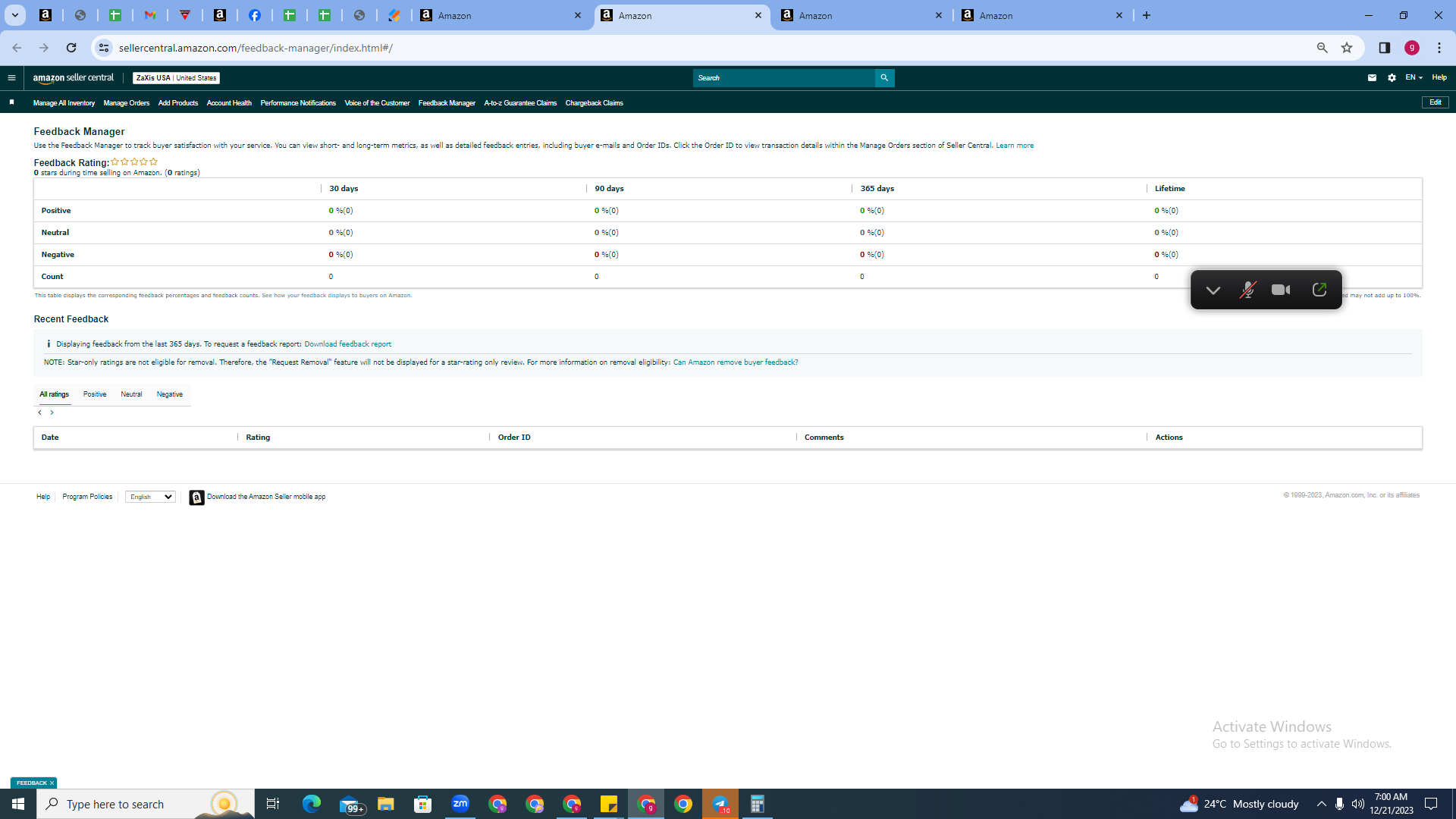Screen dimensions: 1456x819
Task: Collapse the floating meeting controls with the chevron
Action: click(1213, 290)
